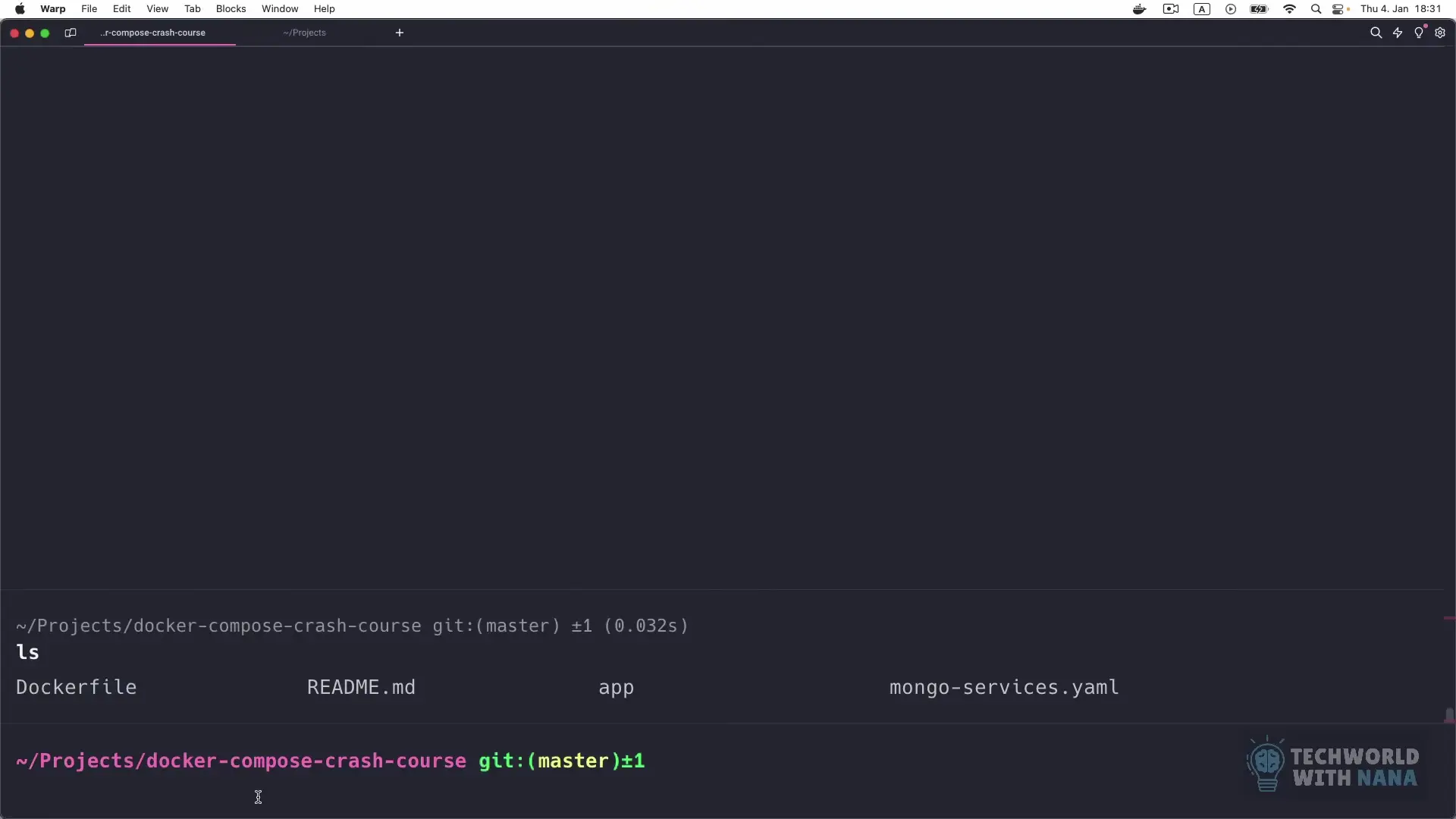Open the keyboard input source icon
Image resolution: width=1456 pixels, height=819 pixels.
[x=1202, y=9]
